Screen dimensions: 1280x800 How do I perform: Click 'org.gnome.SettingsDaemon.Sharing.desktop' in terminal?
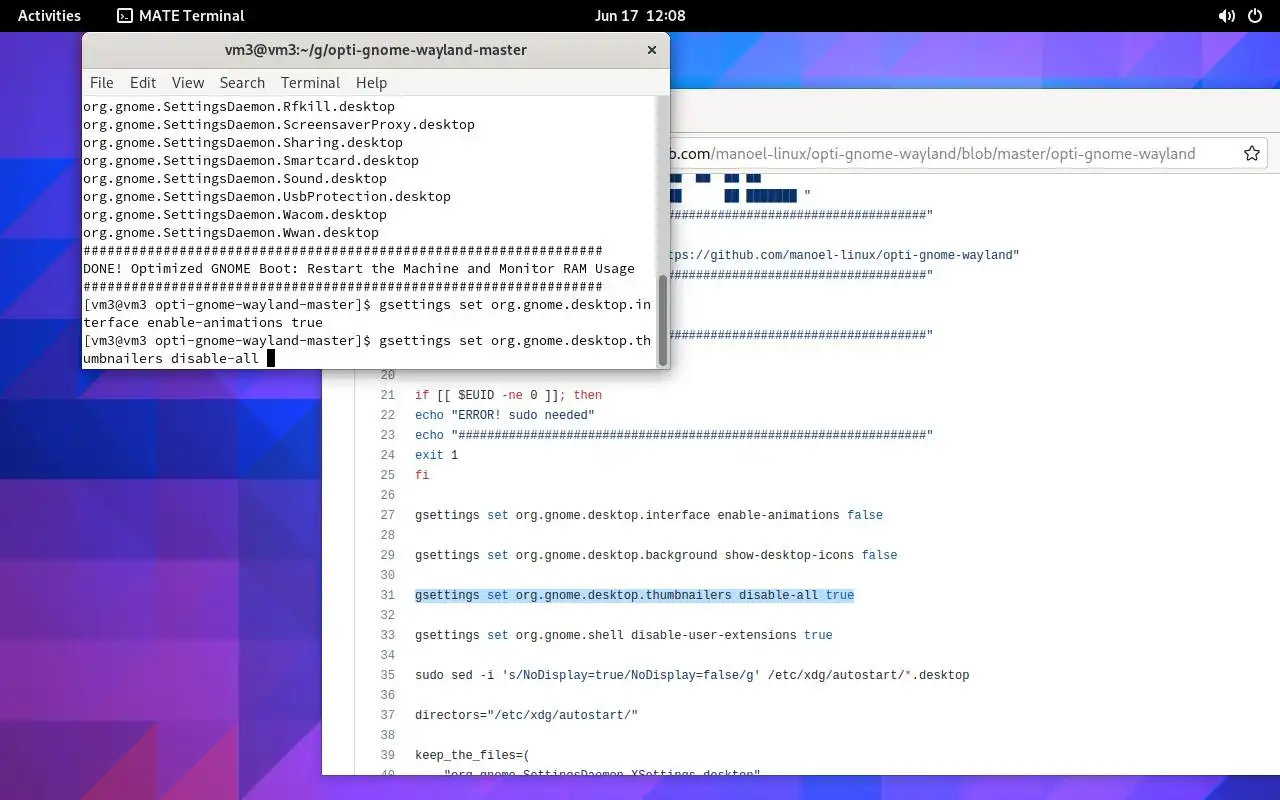click(243, 142)
